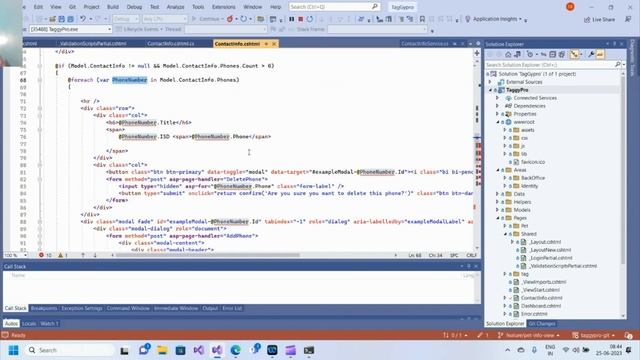Click the Terminal taskbar icon

[309, 350]
